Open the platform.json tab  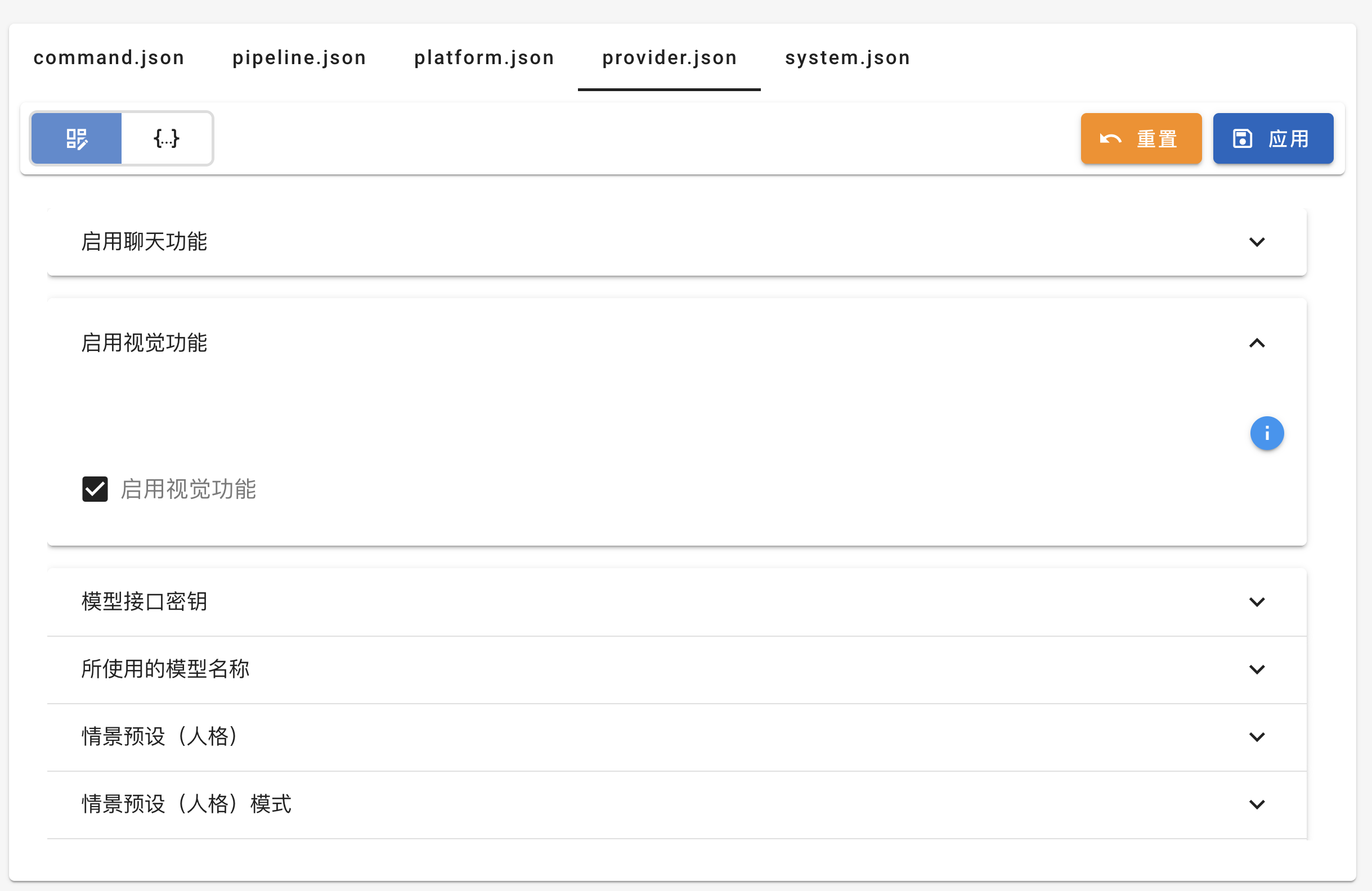[484, 57]
